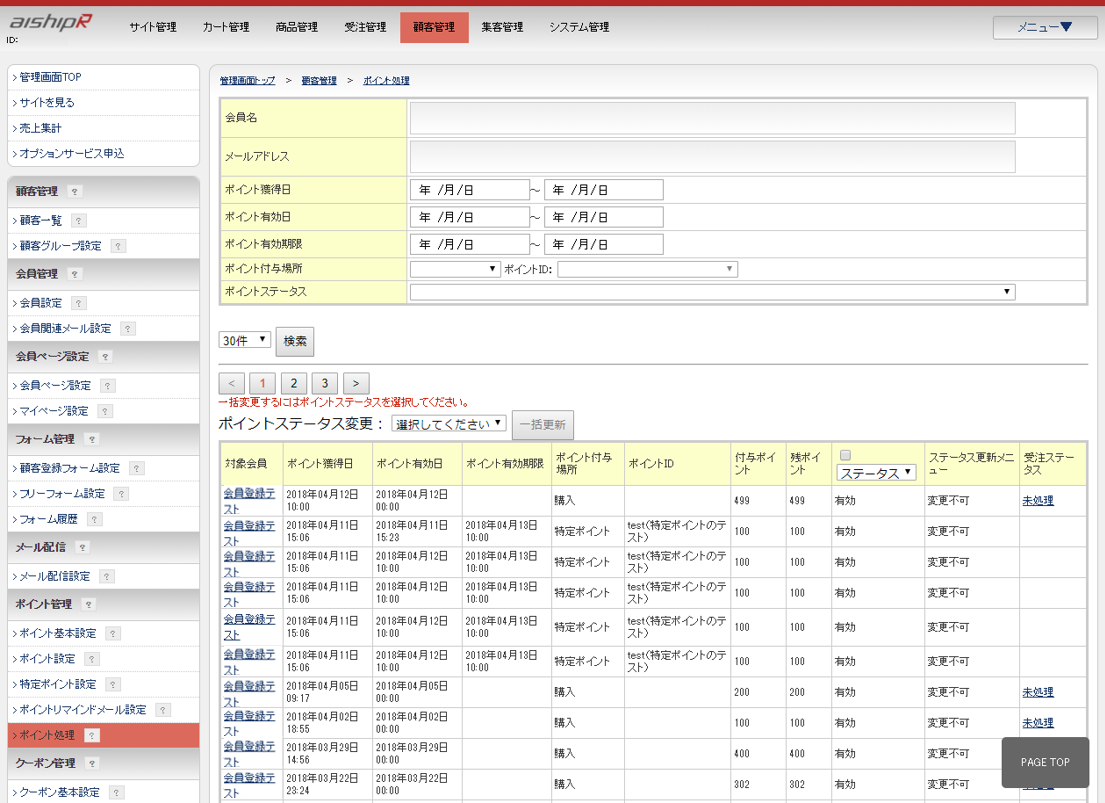Image resolution: width=1105 pixels, height=803 pixels.
Task: Click help icon beside 特定ポイント設定
Action: point(113,685)
